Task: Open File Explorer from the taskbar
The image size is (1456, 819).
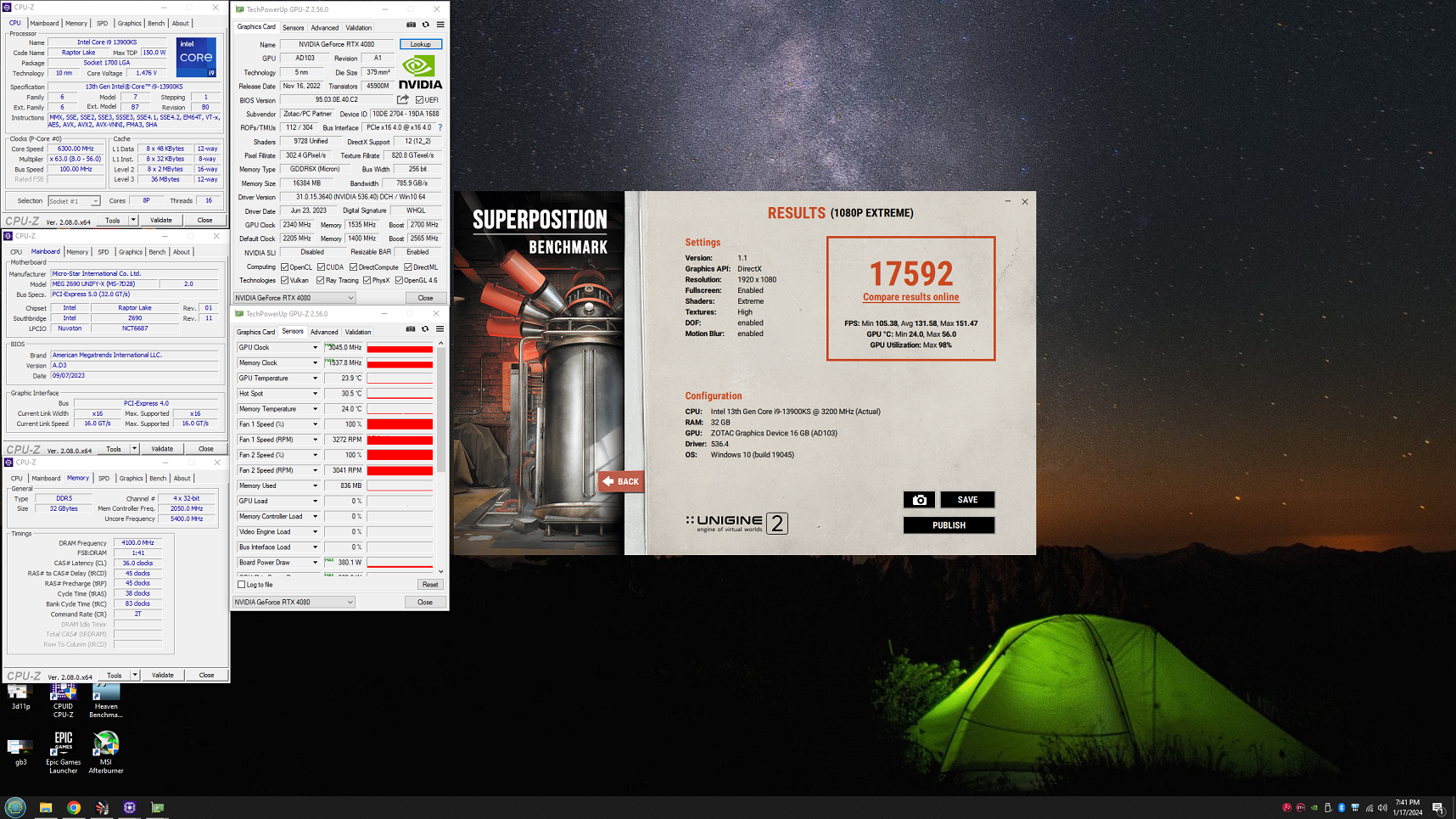Action: (x=46, y=808)
